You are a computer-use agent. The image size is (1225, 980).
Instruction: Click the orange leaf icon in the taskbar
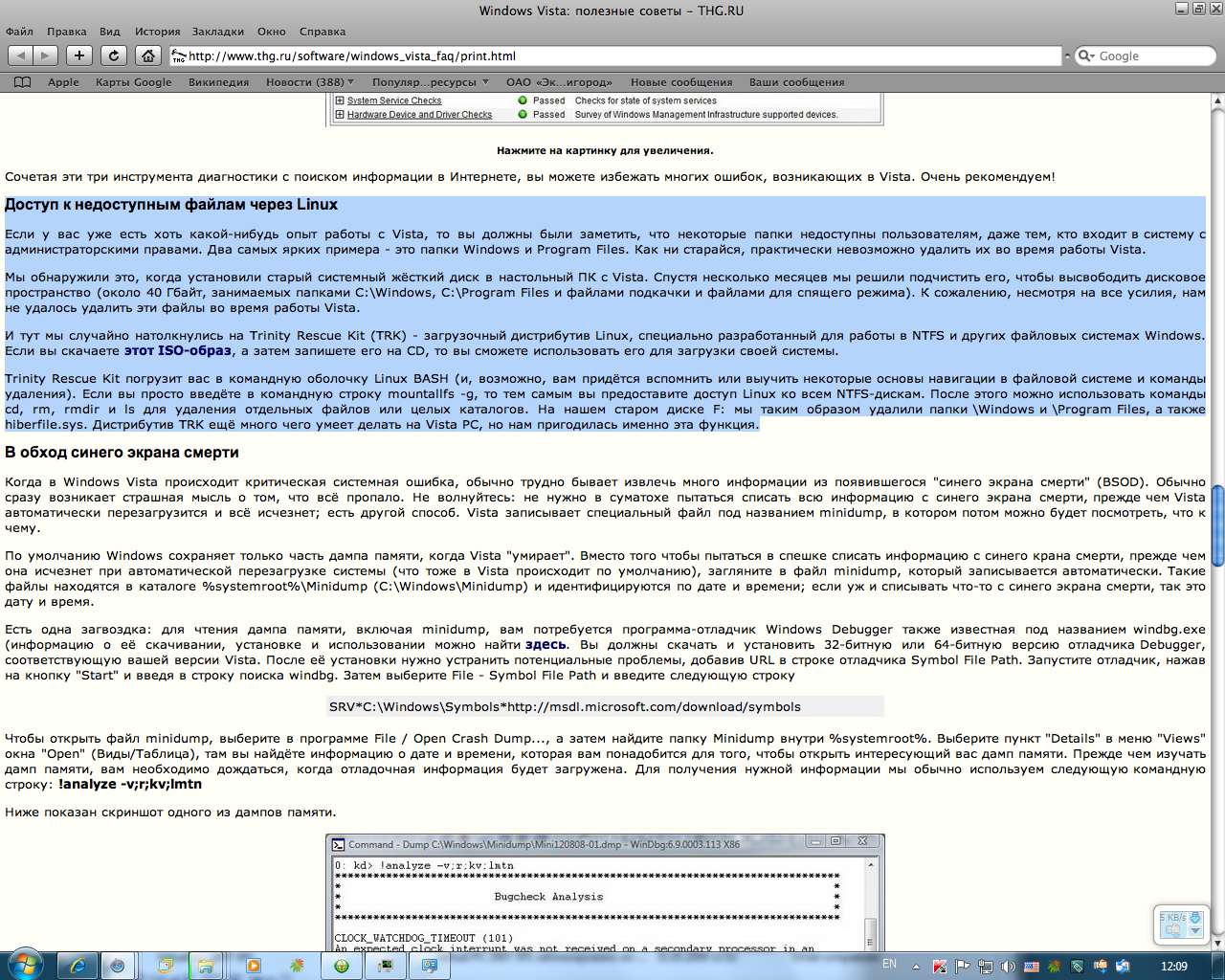[297, 966]
